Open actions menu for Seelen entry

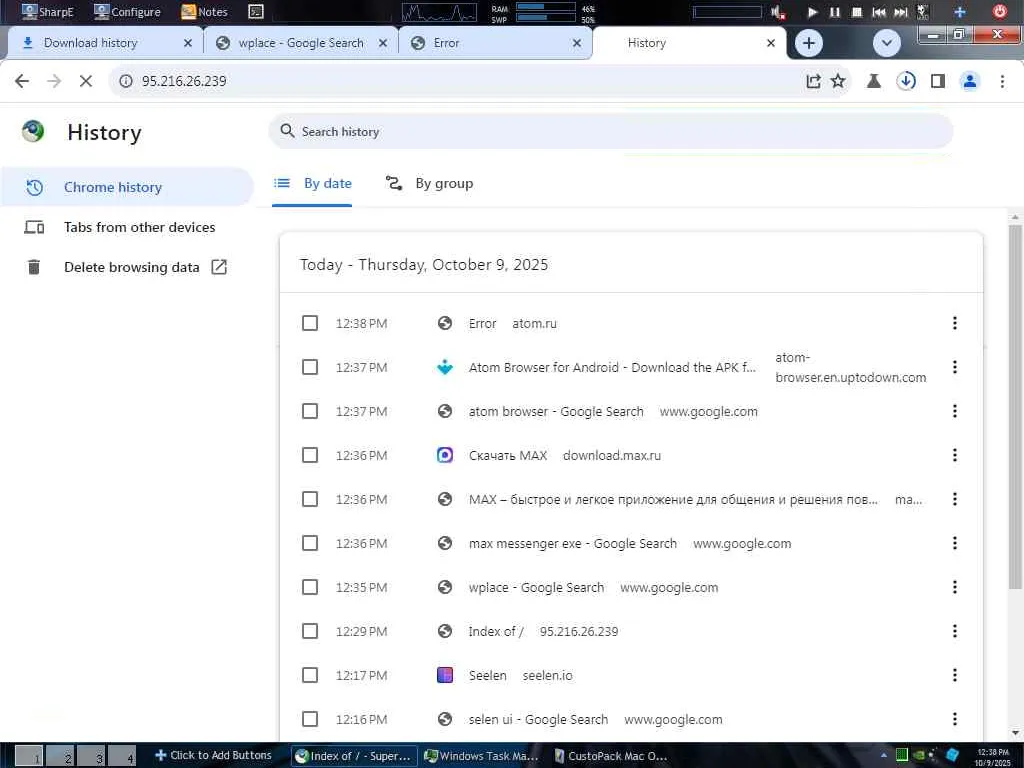coord(955,675)
